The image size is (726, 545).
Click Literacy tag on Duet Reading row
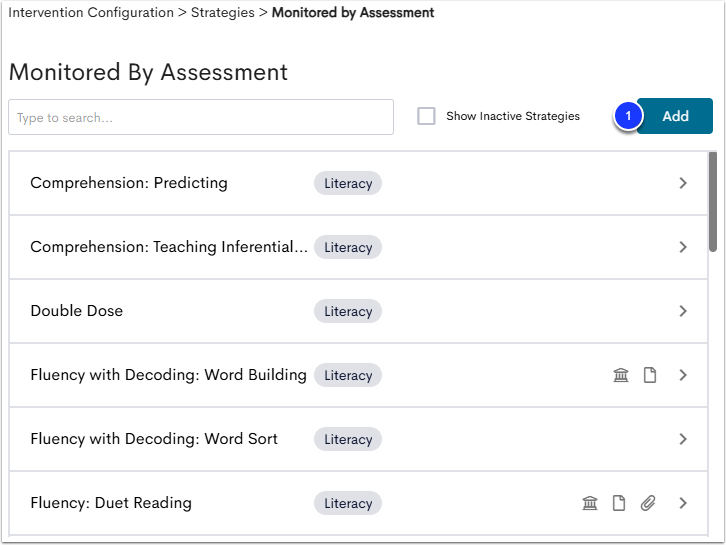(x=348, y=503)
